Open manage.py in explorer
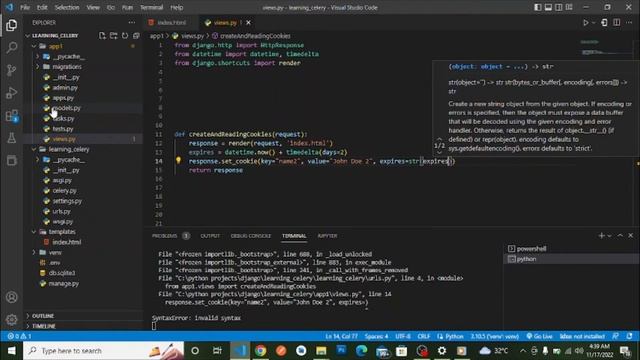Viewport: 640px width, 360px height. pyautogui.click(x=64, y=283)
